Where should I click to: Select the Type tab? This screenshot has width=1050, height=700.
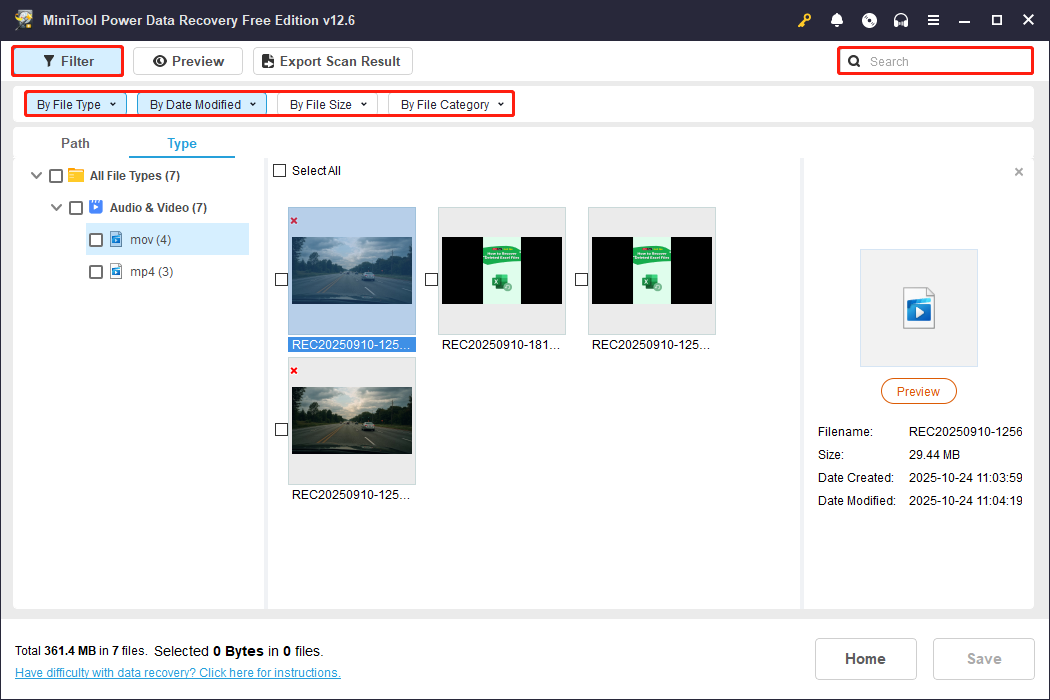tap(181, 143)
